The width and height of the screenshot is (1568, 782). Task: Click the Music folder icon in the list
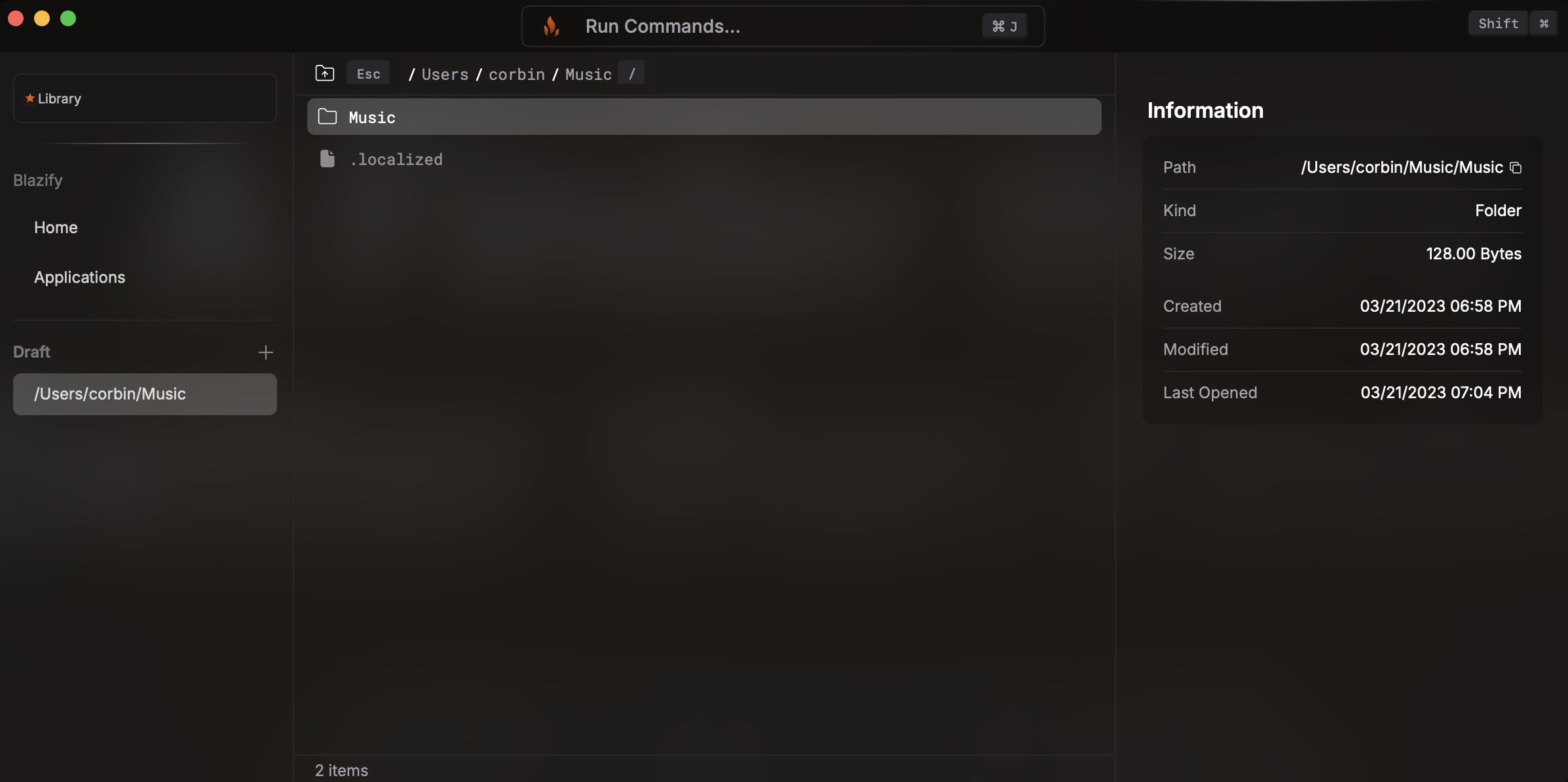point(327,117)
